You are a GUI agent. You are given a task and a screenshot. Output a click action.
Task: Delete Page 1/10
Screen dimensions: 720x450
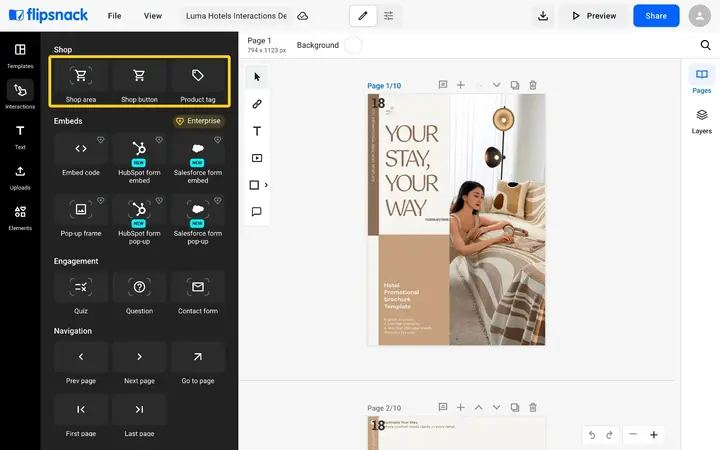coord(533,85)
